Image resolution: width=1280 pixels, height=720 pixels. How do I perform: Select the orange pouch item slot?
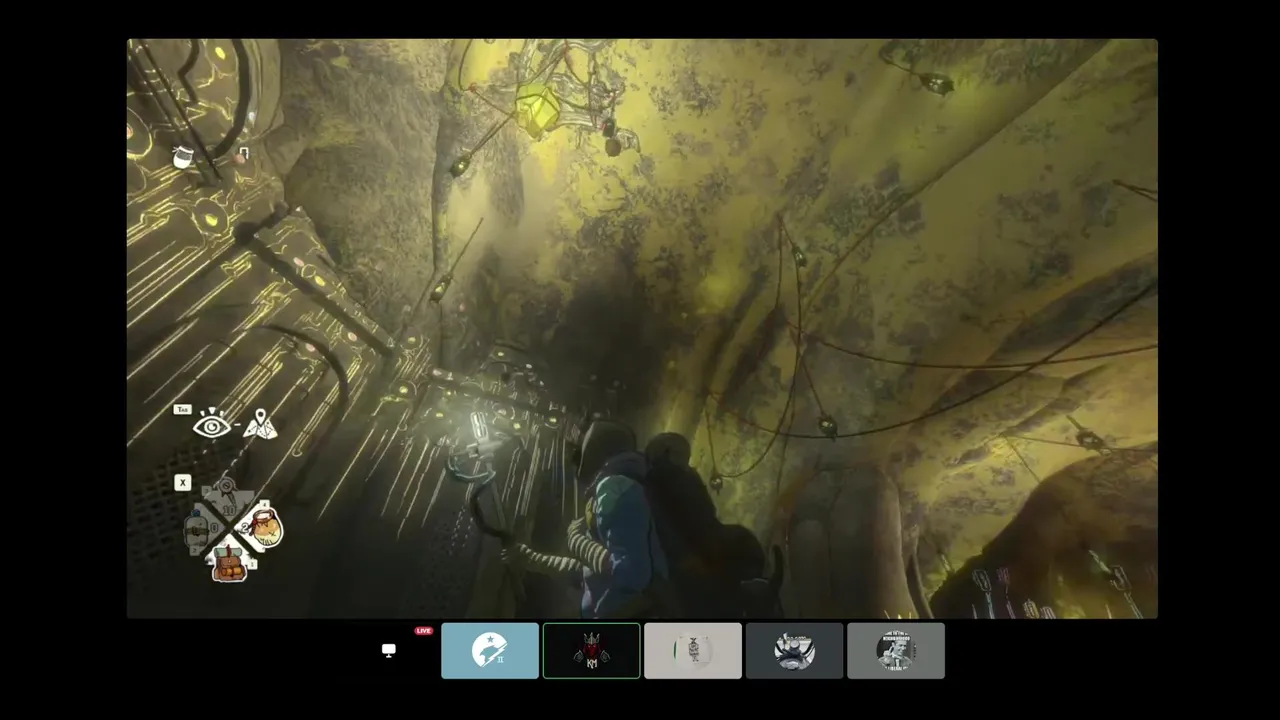pyautogui.click(x=265, y=527)
